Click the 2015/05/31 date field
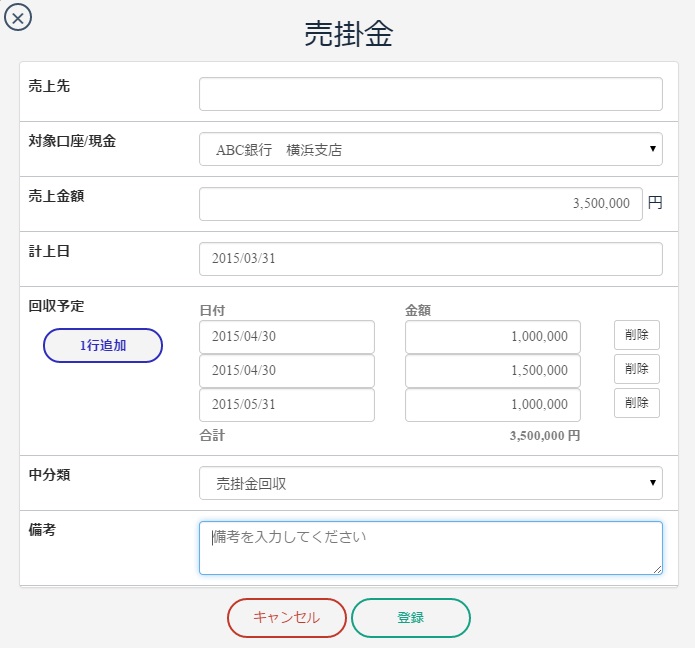Screen dimensions: 695x648 (x=287, y=405)
